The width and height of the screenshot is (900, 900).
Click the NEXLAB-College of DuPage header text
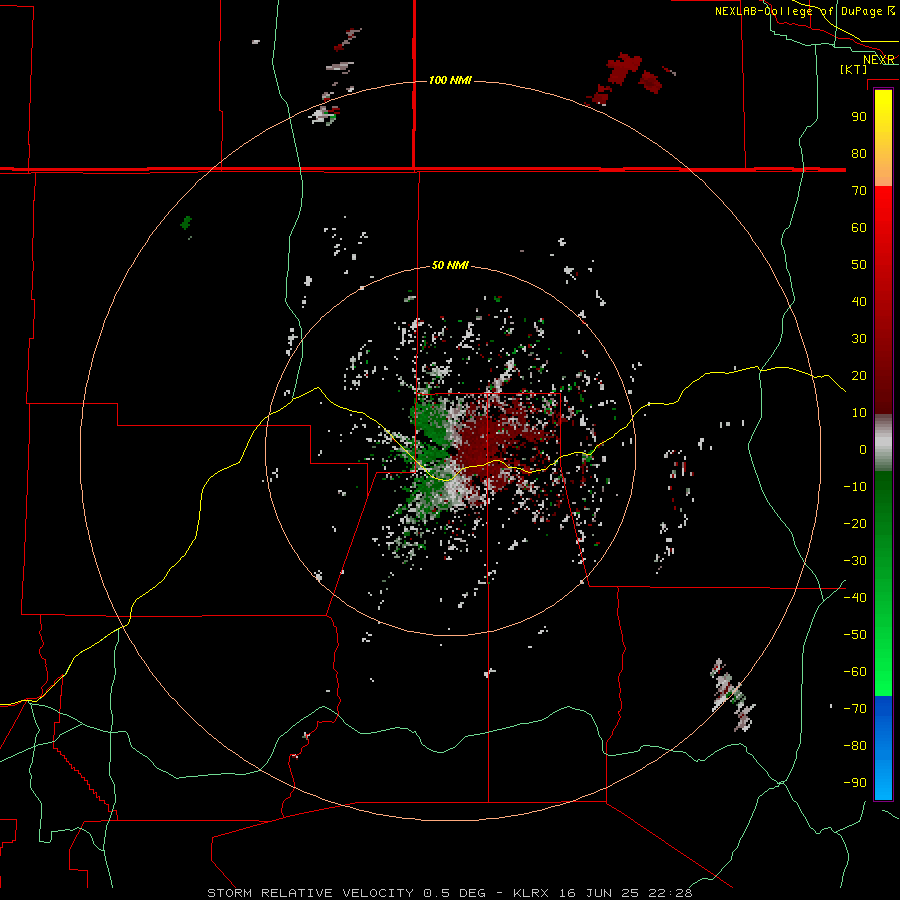[x=798, y=11]
